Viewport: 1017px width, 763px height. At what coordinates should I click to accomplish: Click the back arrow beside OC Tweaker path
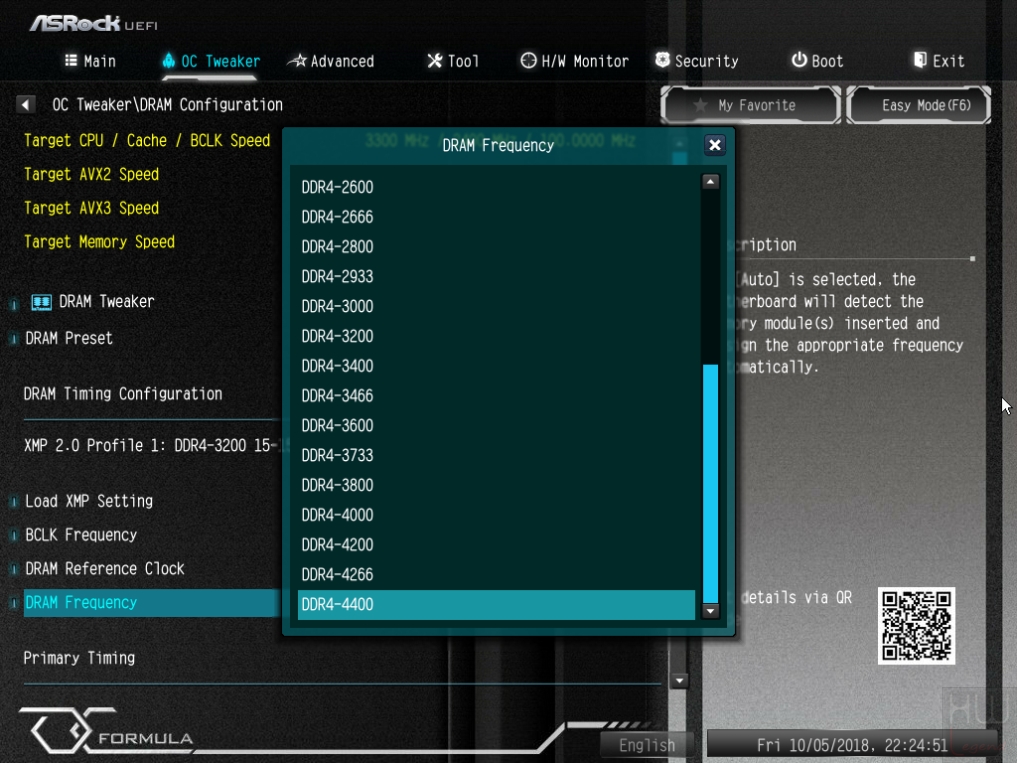[x=25, y=104]
